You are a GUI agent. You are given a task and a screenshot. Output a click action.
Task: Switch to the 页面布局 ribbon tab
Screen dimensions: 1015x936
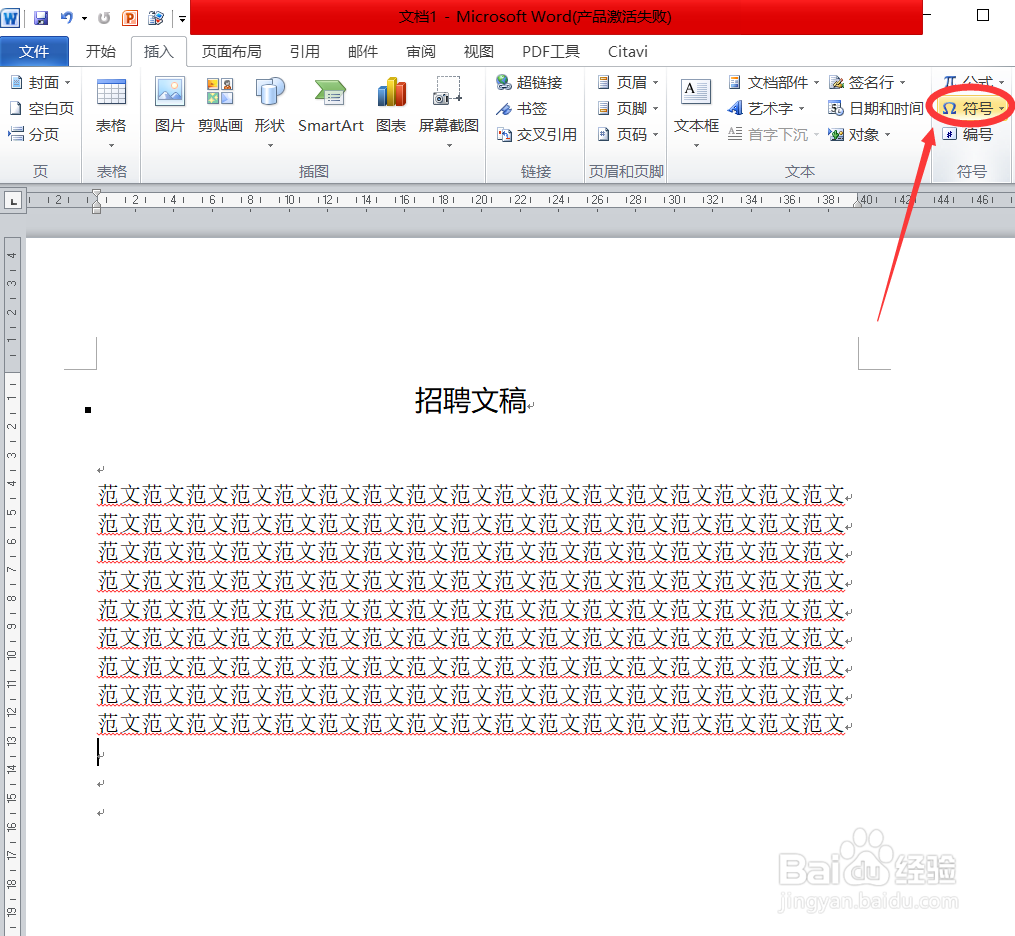(232, 51)
